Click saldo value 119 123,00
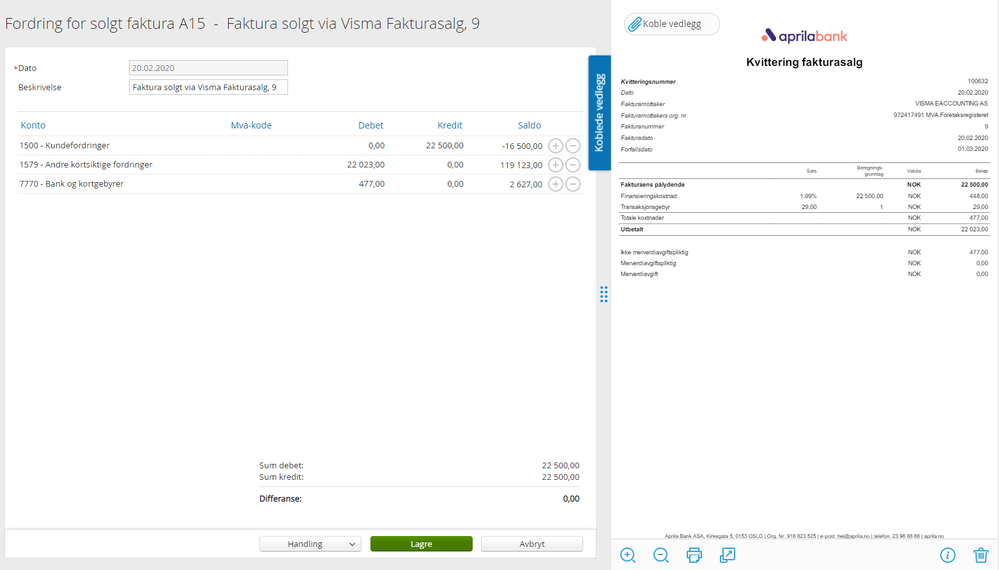The height and width of the screenshot is (570, 999). click(521, 165)
